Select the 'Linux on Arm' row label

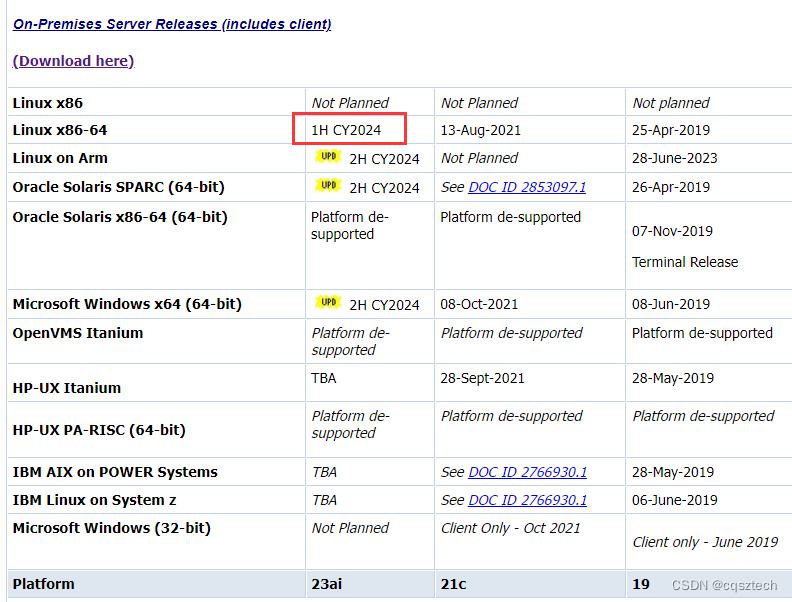[x=60, y=158]
